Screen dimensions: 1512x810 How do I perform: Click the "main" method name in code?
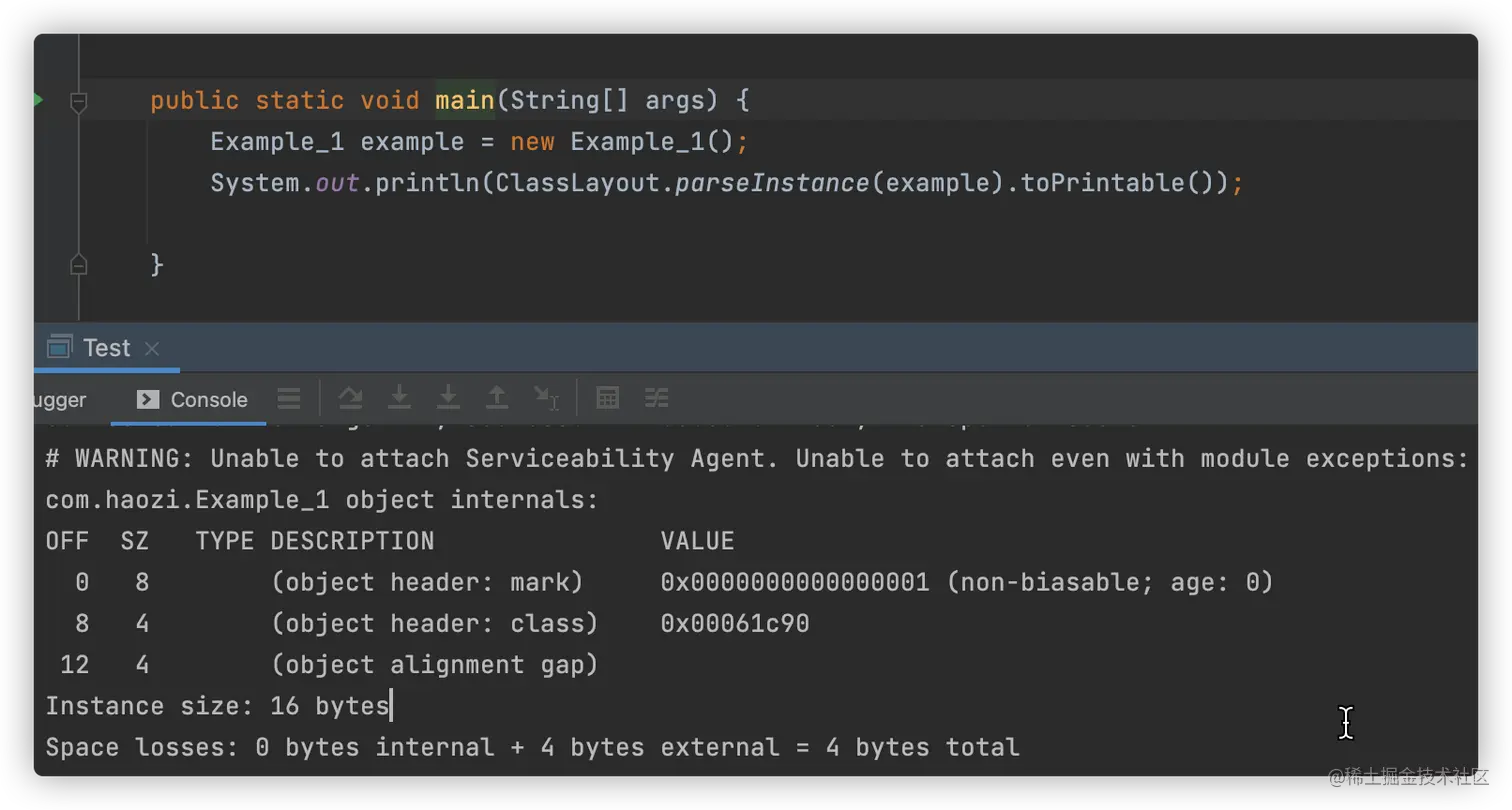click(x=465, y=101)
